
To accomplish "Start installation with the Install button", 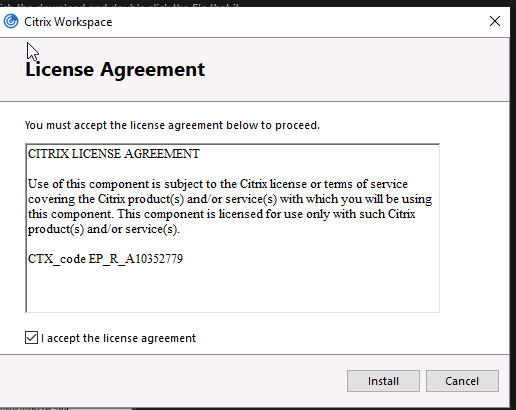I will [x=383, y=381].
